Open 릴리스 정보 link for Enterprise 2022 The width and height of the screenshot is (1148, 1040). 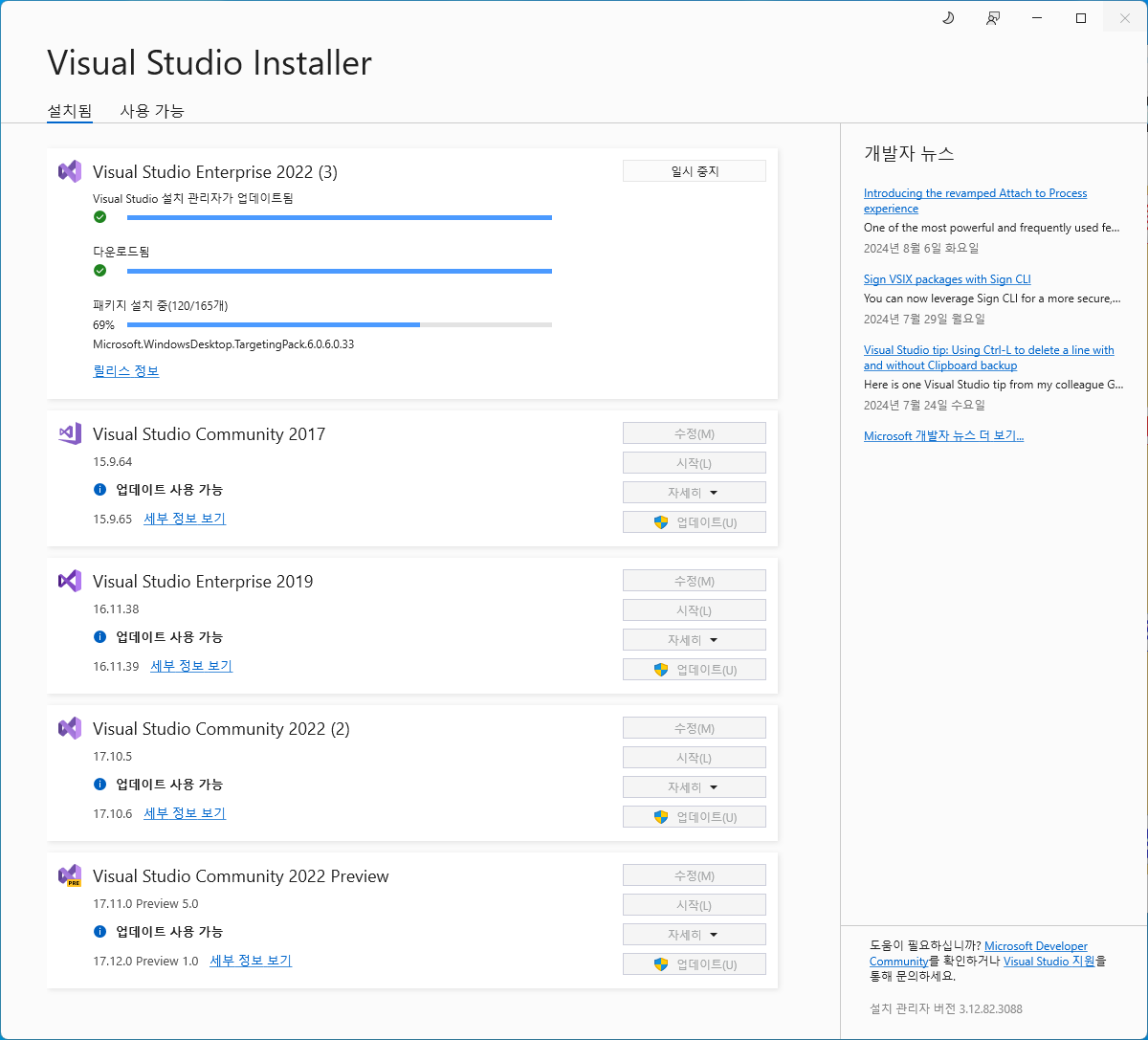tap(125, 371)
